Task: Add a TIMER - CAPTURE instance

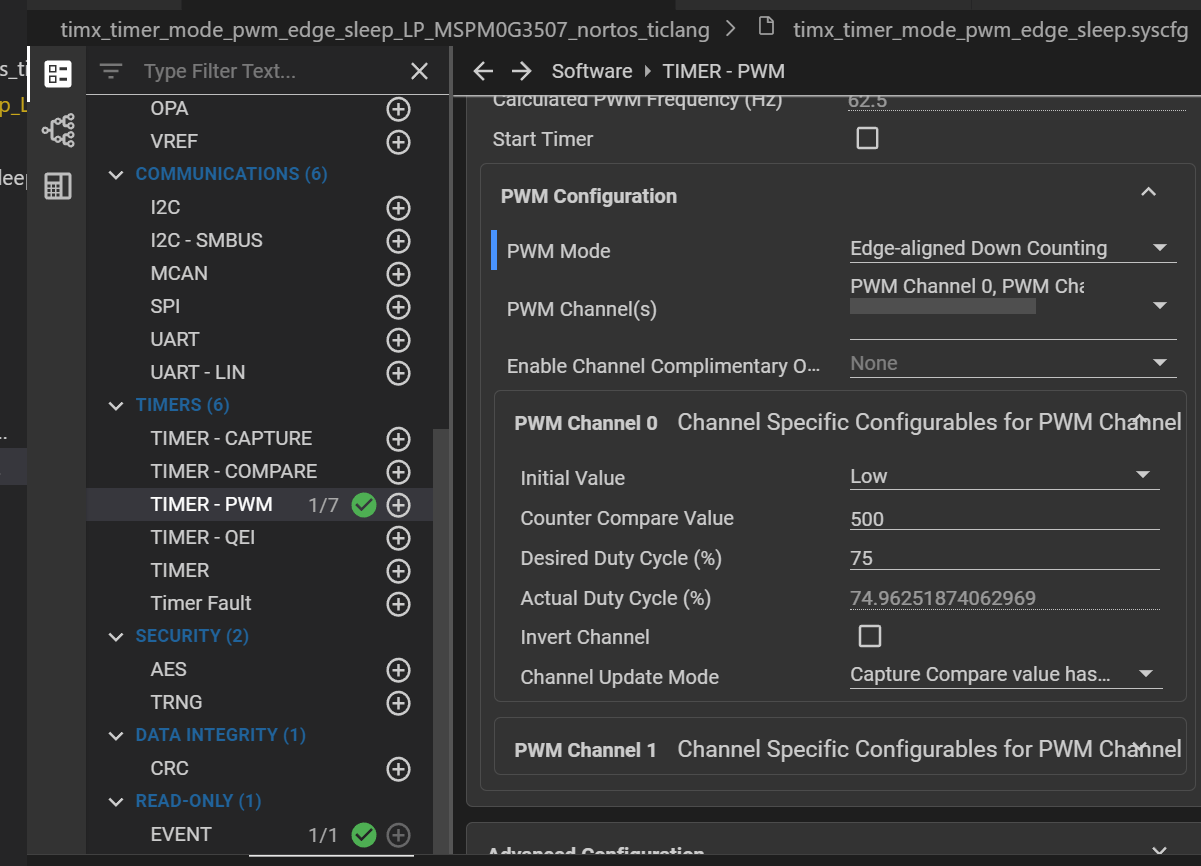Action: [x=398, y=439]
